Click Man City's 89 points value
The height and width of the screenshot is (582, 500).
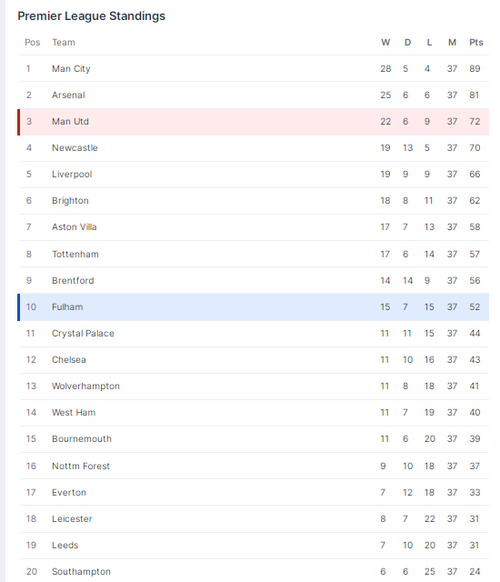pos(474,69)
